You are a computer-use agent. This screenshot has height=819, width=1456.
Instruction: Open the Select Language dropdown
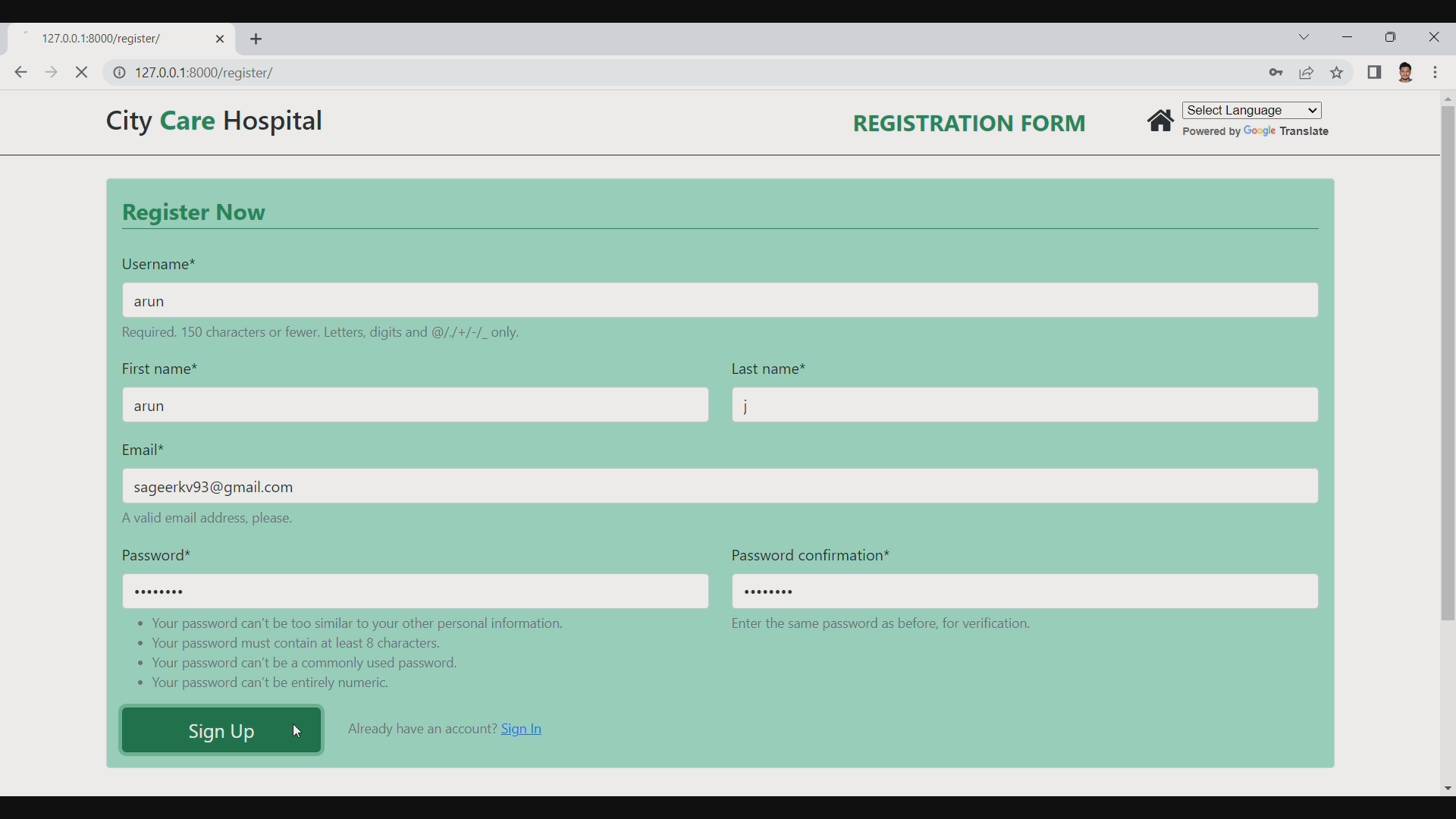[1251, 110]
